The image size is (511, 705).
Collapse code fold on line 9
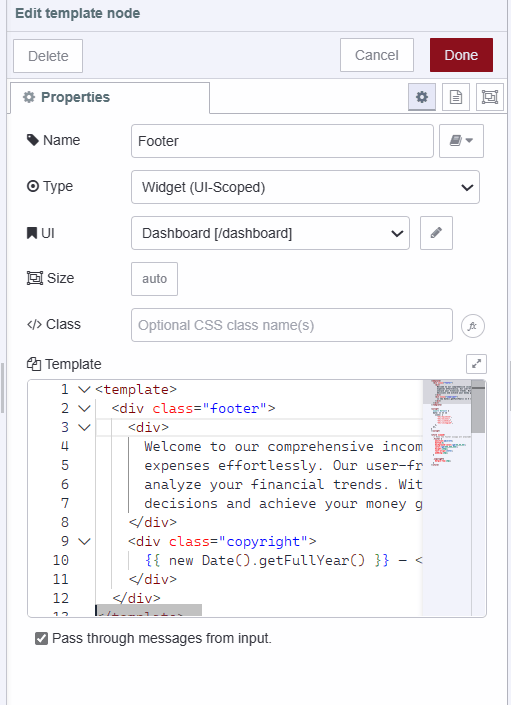(84, 541)
